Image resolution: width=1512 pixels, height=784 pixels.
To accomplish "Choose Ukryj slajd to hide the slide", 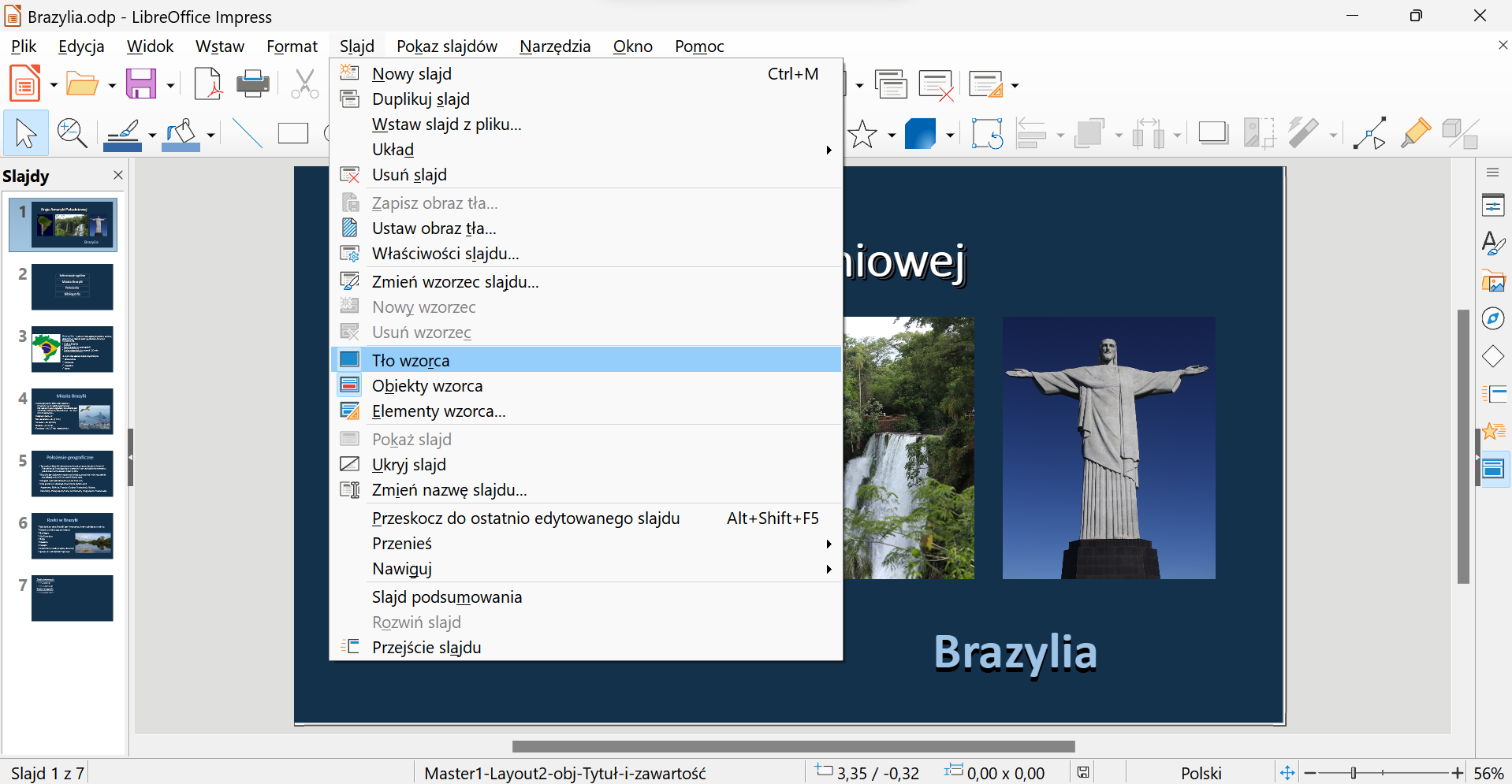I will (x=408, y=464).
